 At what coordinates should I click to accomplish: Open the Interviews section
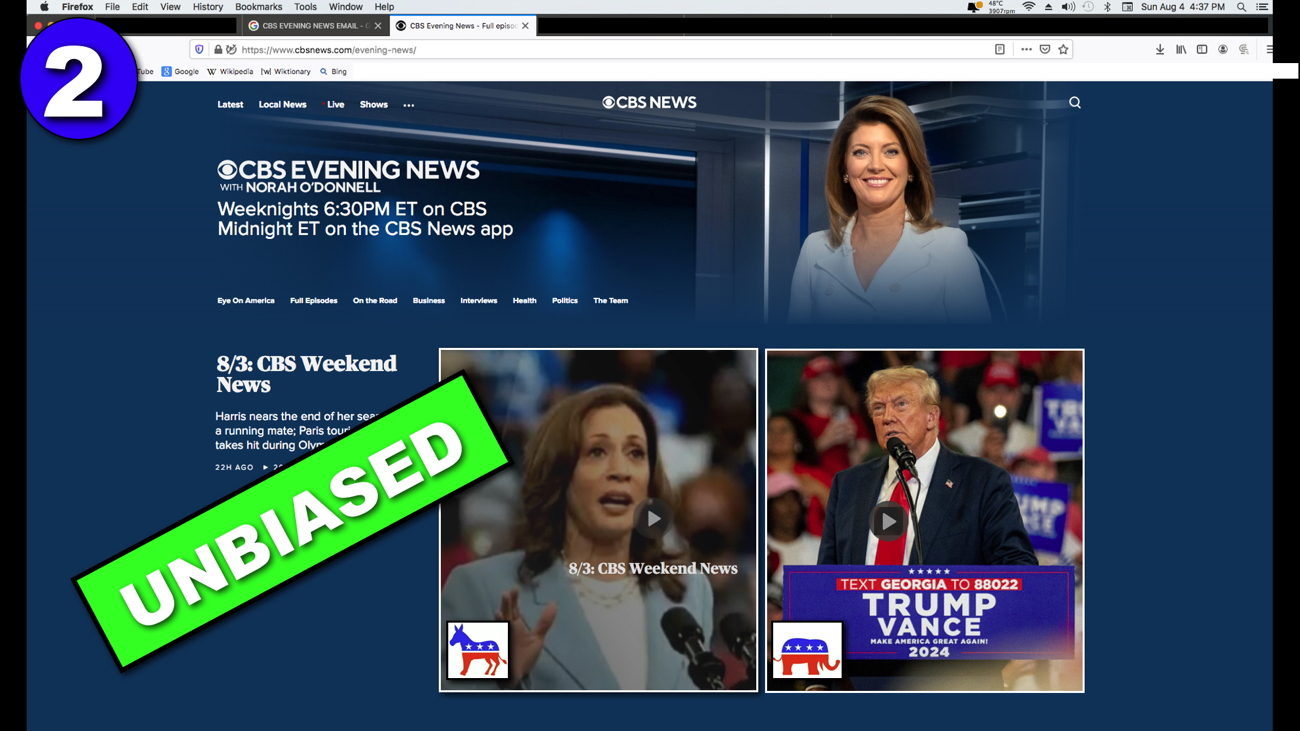[478, 301]
